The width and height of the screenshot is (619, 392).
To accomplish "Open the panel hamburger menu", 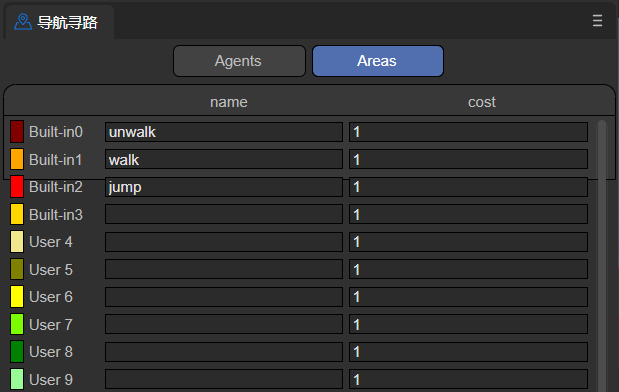I will point(597,21).
